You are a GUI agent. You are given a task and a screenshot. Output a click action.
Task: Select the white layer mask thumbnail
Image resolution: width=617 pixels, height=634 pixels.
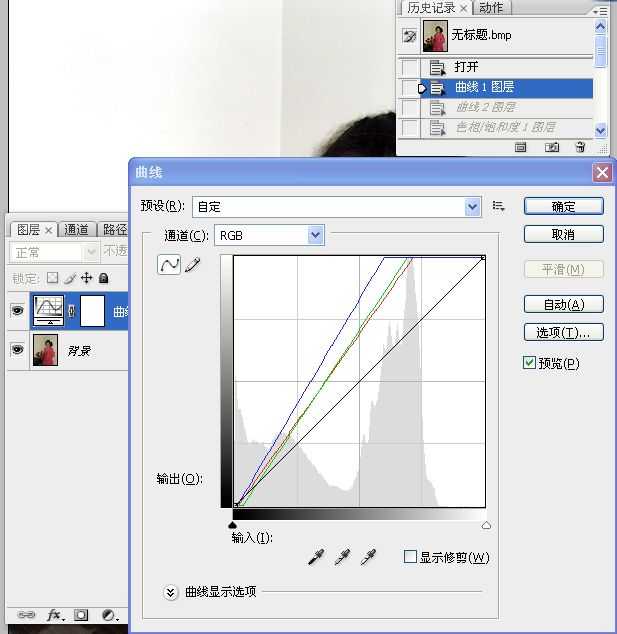coord(92,311)
